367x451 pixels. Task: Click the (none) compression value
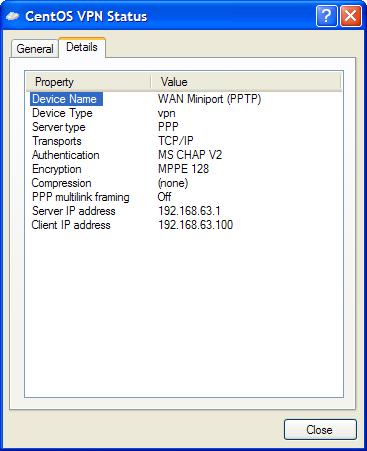click(x=173, y=183)
